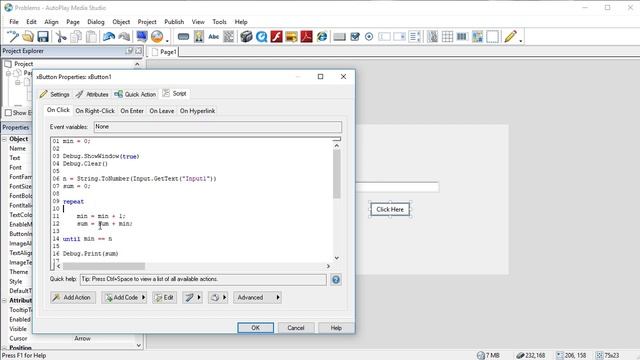Insert a RadioButton object from toolbar
This screenshot has height=360, width=640.
tap(369, 37)
